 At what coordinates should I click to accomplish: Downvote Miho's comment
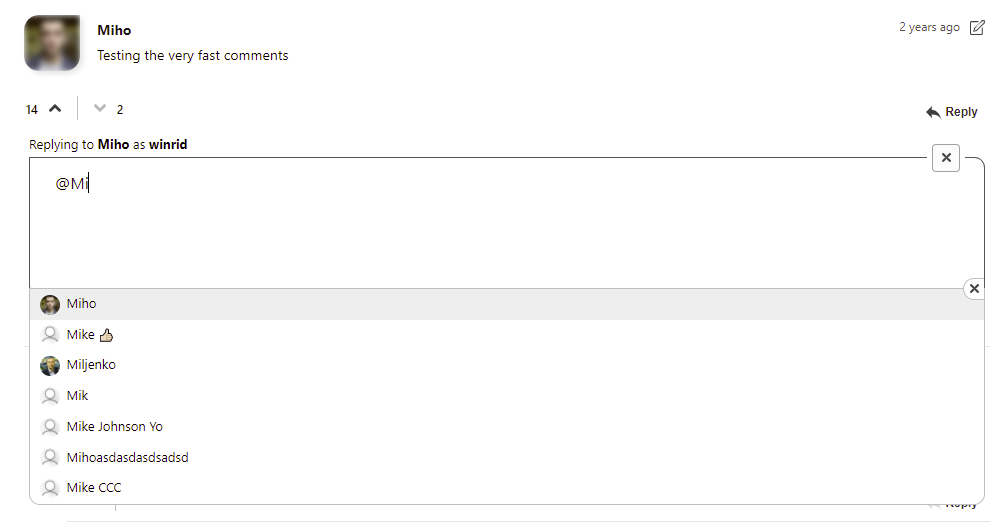point(99,109)
